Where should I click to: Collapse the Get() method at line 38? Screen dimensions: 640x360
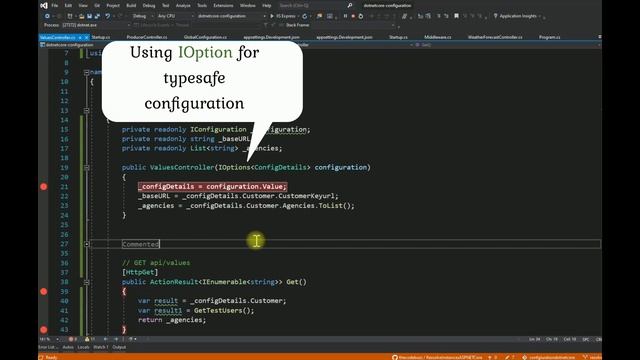[x=87, y=282]
